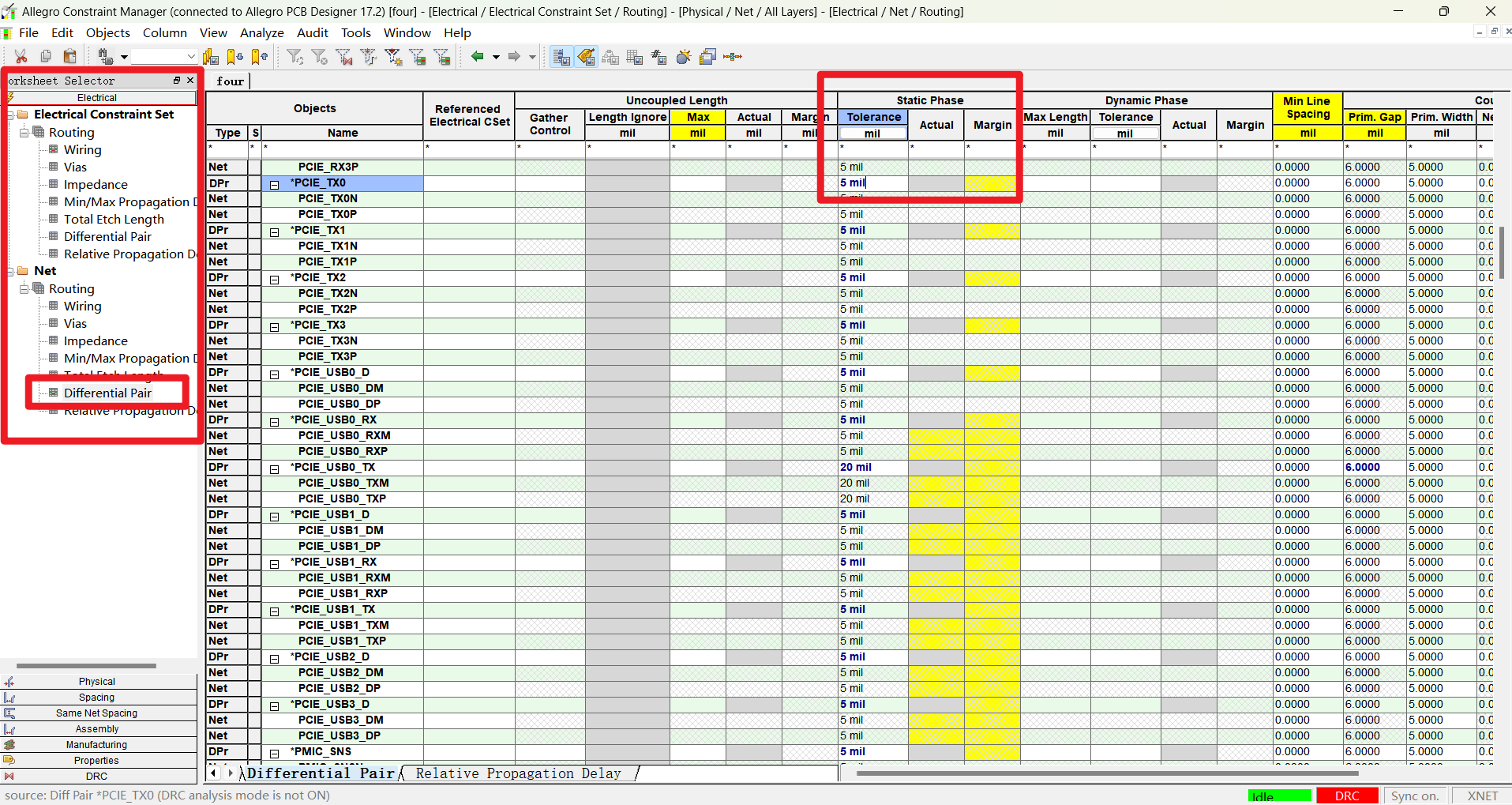Image resolution: width=1512 pixels, height=805 pixels.
Task: Select Total Etch Length worksheet
Action: point(114,219)
